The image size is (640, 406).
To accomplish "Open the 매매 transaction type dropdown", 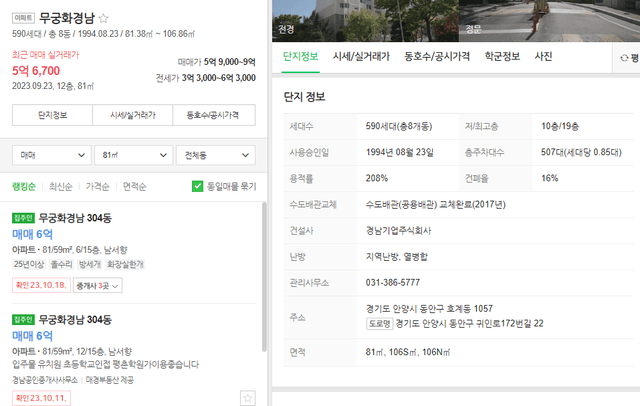I will [x=52, y=155].
